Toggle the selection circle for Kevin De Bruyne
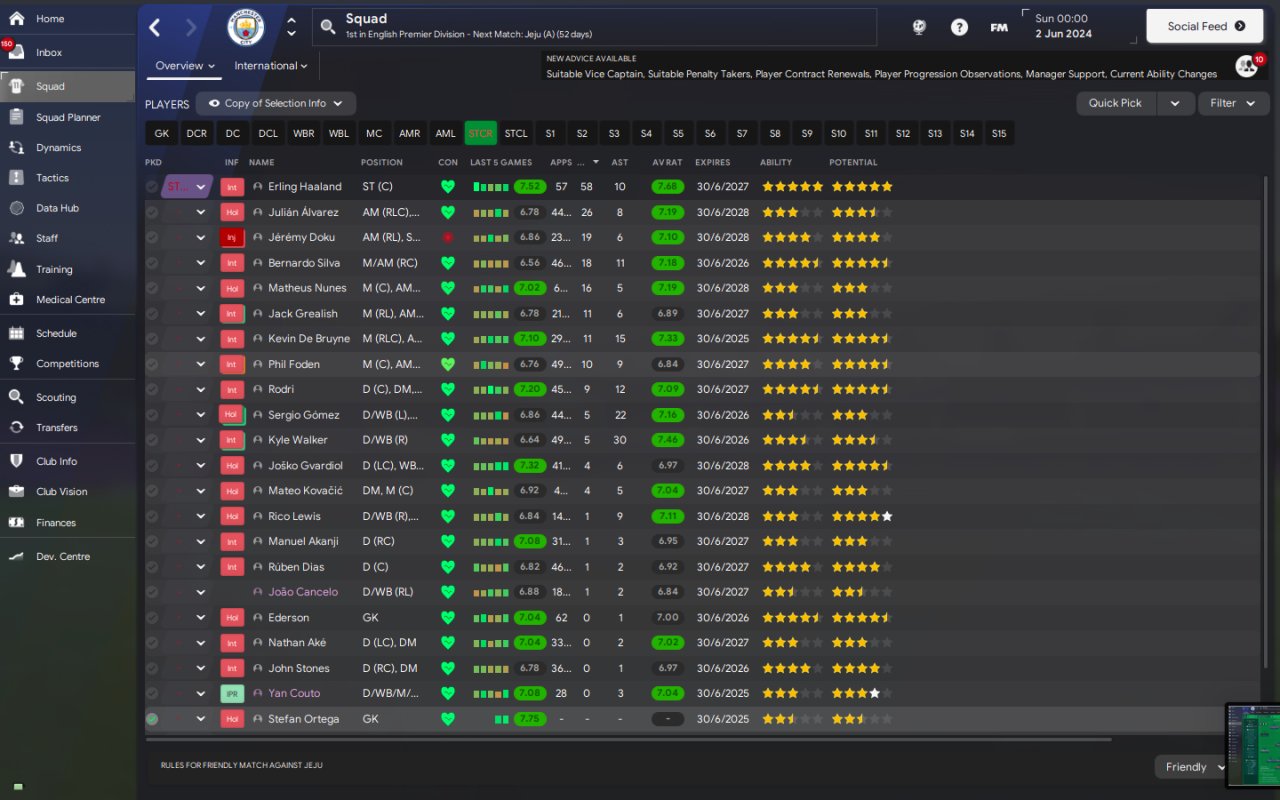 click(x=152, y=339)
